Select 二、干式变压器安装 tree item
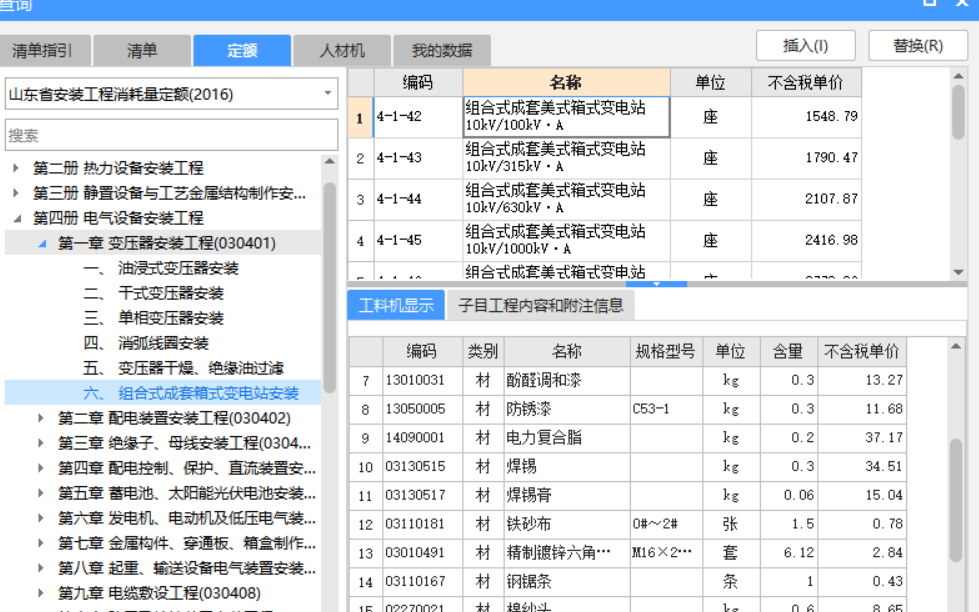The width and height of the screenshot is (979, 612). 154,293
